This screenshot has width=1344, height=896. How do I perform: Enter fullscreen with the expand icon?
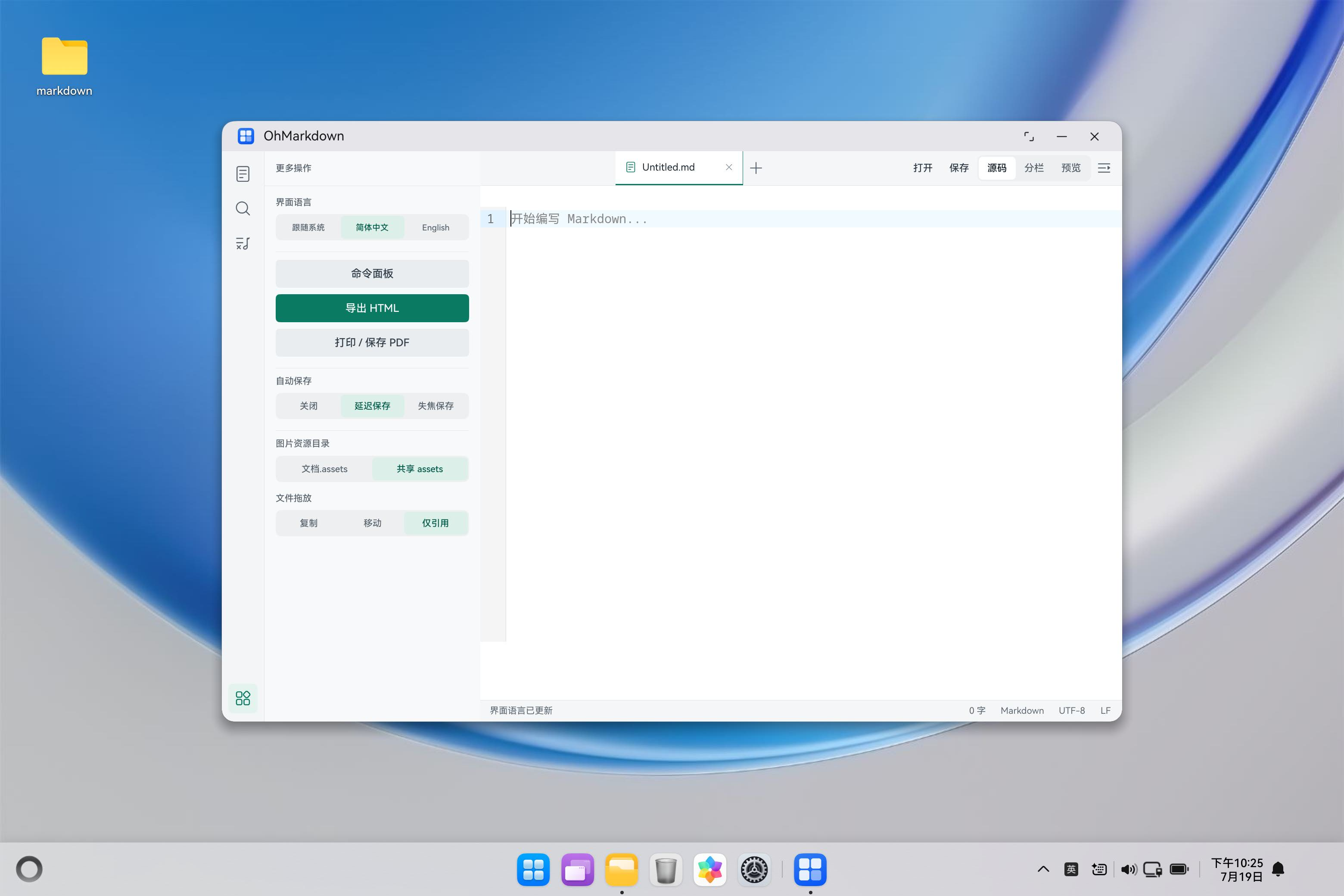[1029, 137]
